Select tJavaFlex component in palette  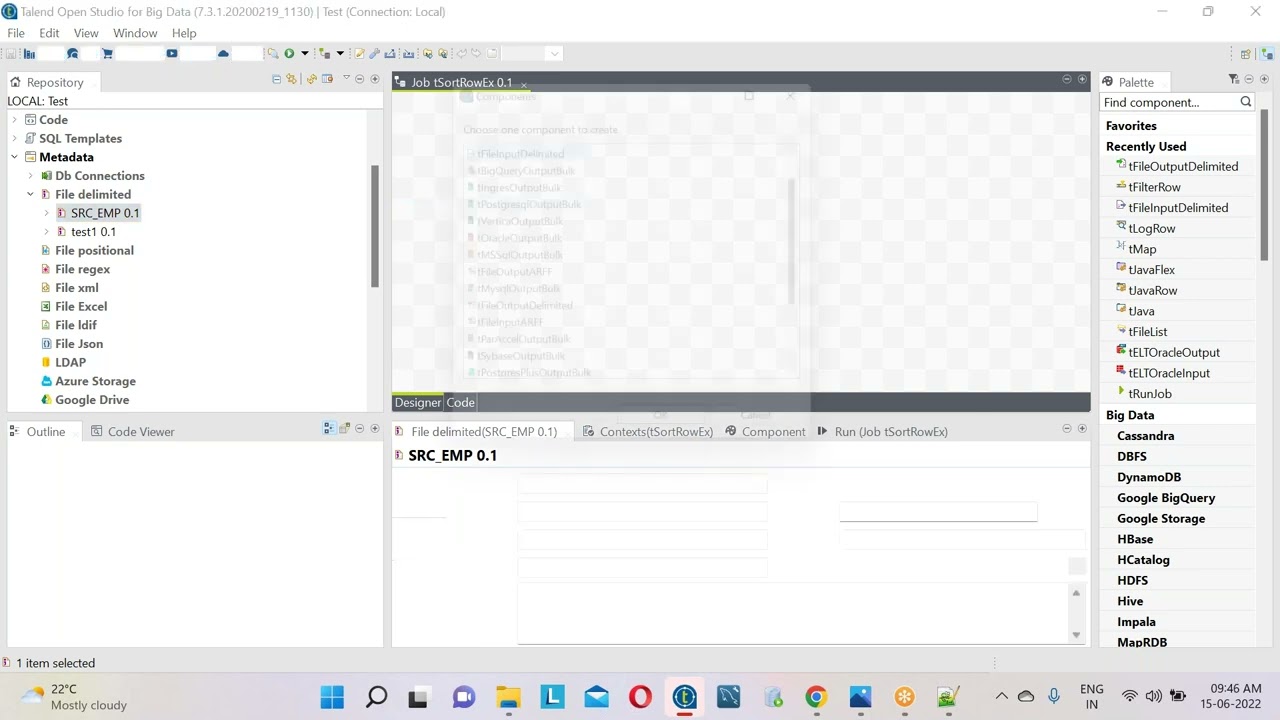pos(1151,270)
